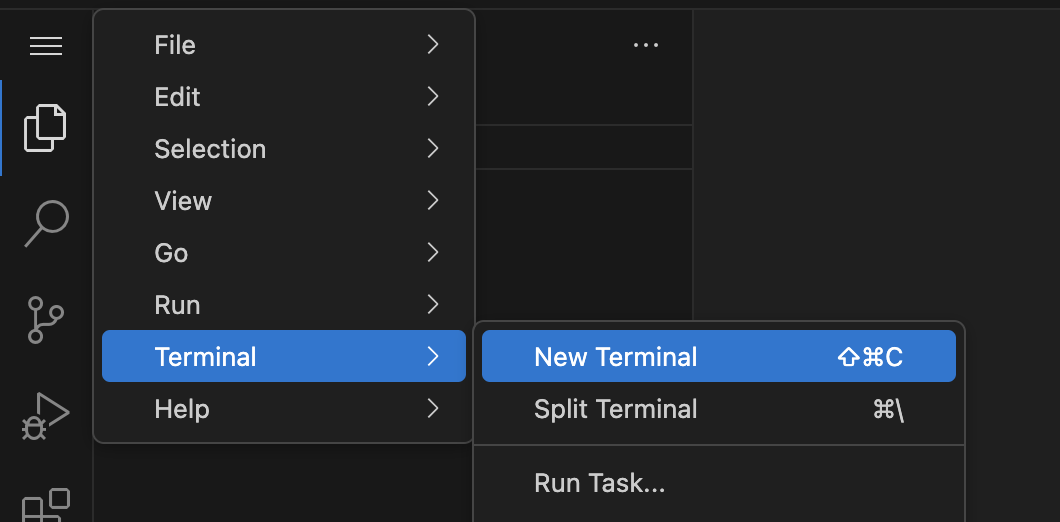1060x522 pixels.
Task: Click the chevron beside Terminal
Action: [433, 356]
